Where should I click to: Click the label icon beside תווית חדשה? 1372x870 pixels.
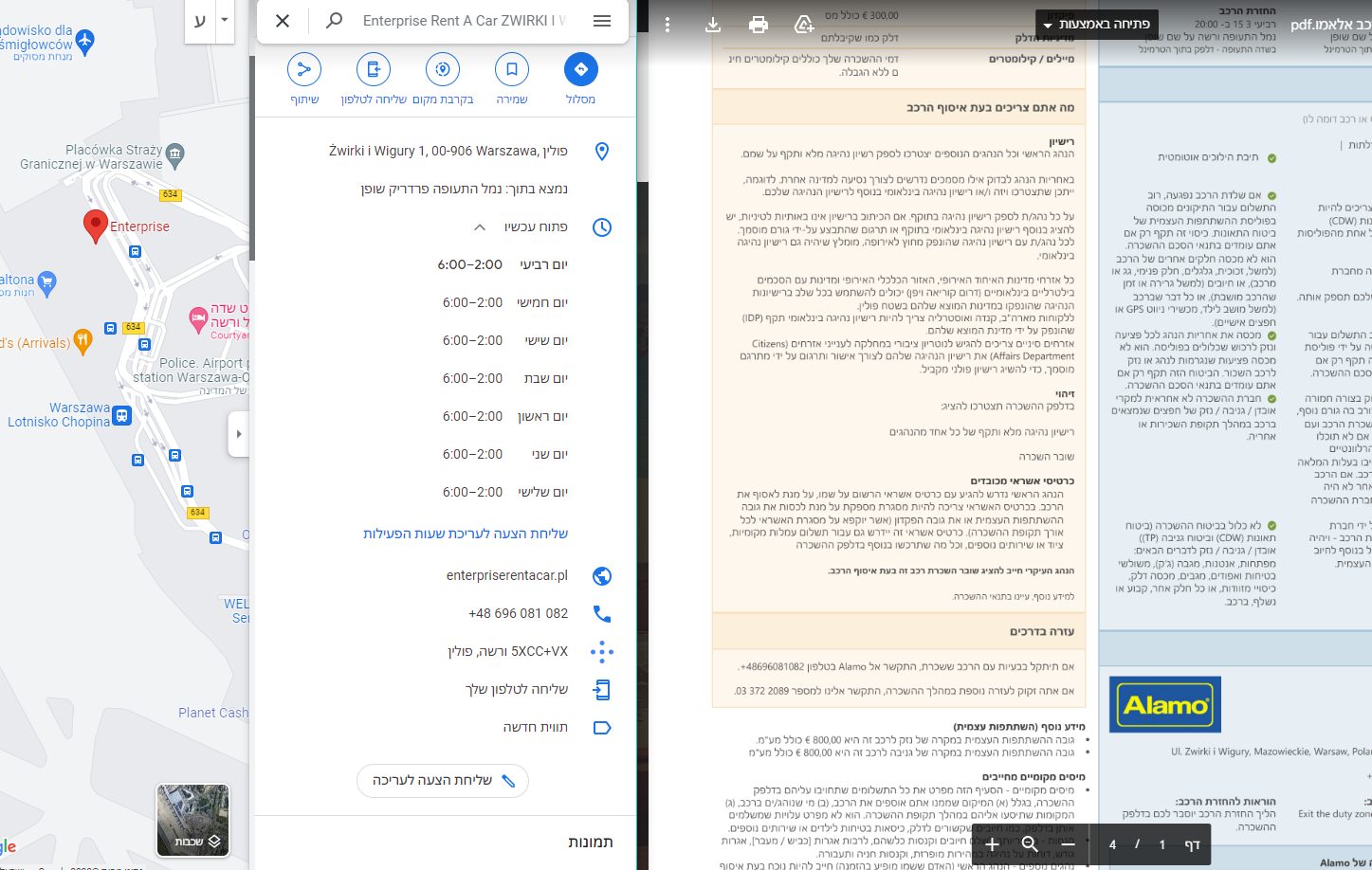[601, 728]
